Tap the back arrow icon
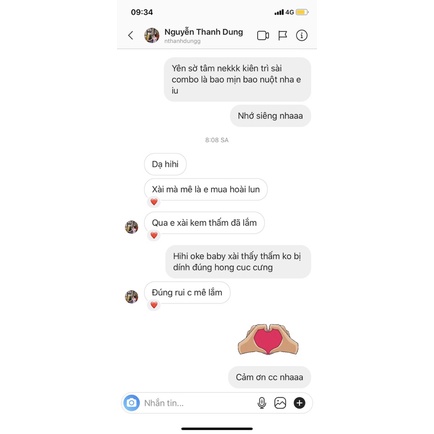434x434 pixels. [x=131, y=35]
